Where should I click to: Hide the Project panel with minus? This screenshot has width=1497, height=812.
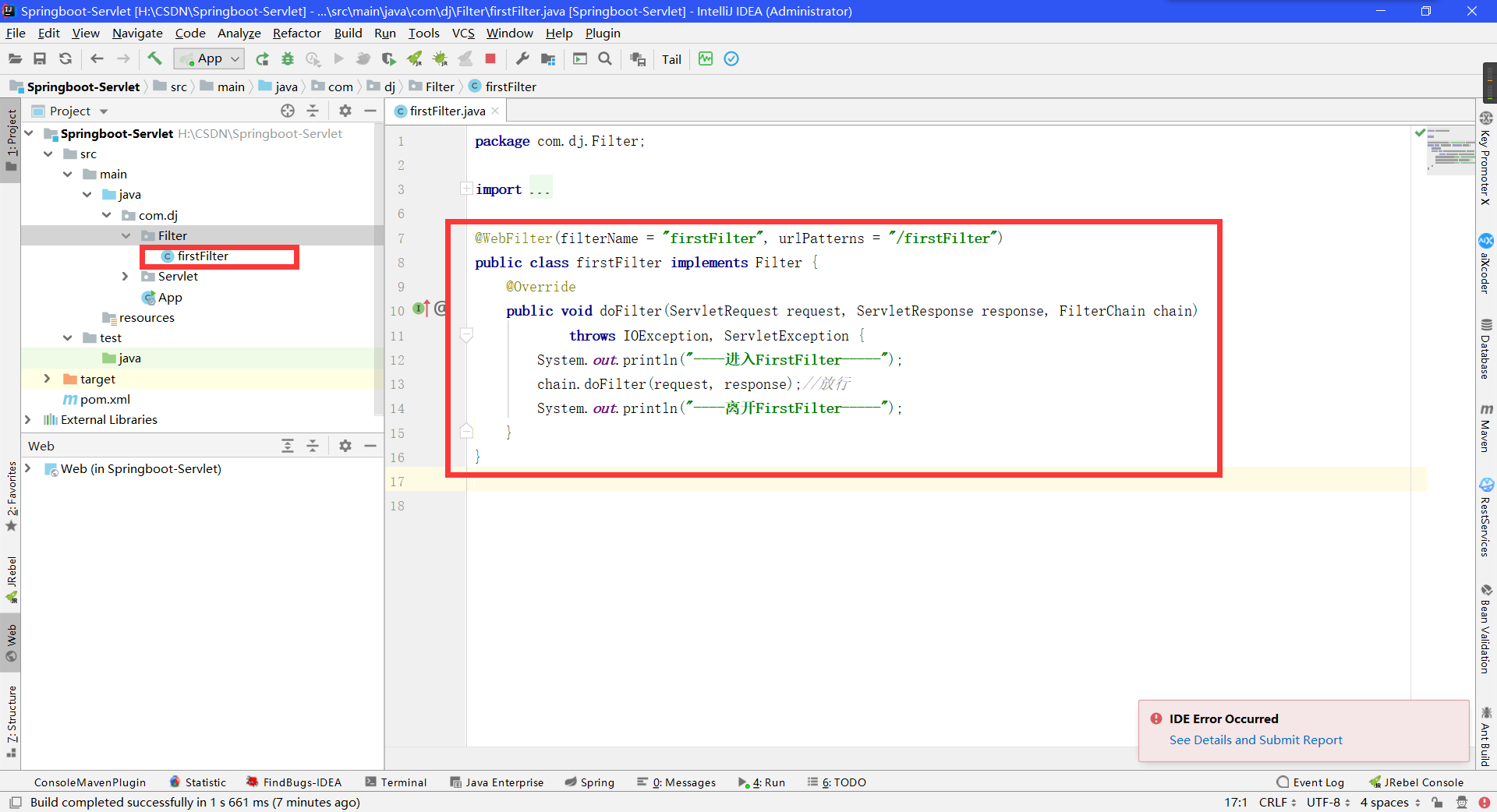[370, 111]
